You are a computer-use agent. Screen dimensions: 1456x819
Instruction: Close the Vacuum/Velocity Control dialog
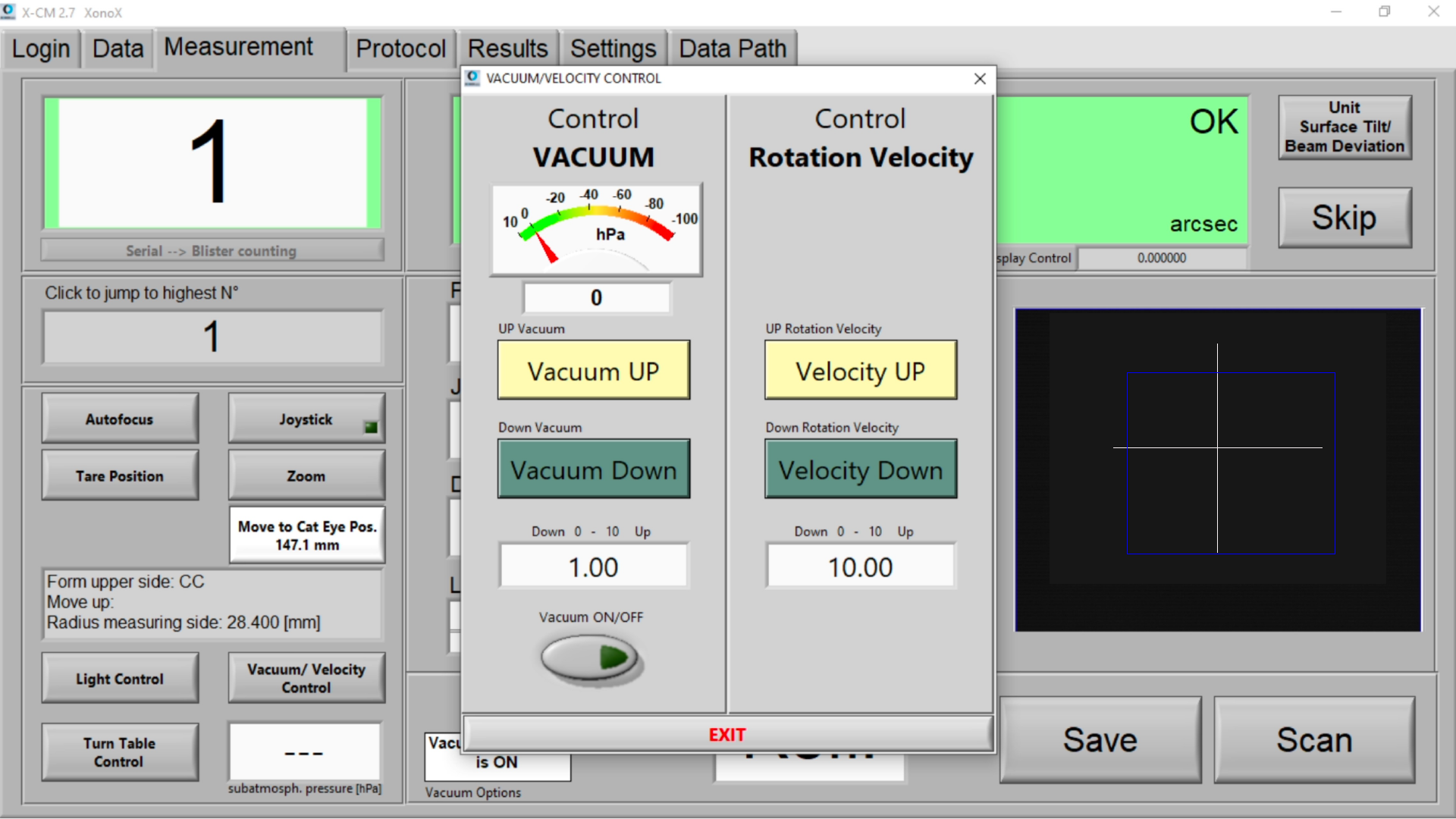[x=980, y=79]
